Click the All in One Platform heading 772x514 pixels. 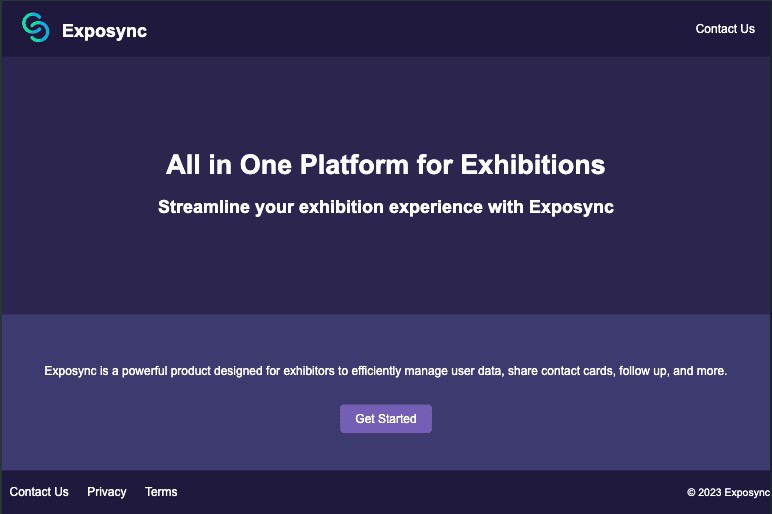pyautogui.click(x=386, y=164)
